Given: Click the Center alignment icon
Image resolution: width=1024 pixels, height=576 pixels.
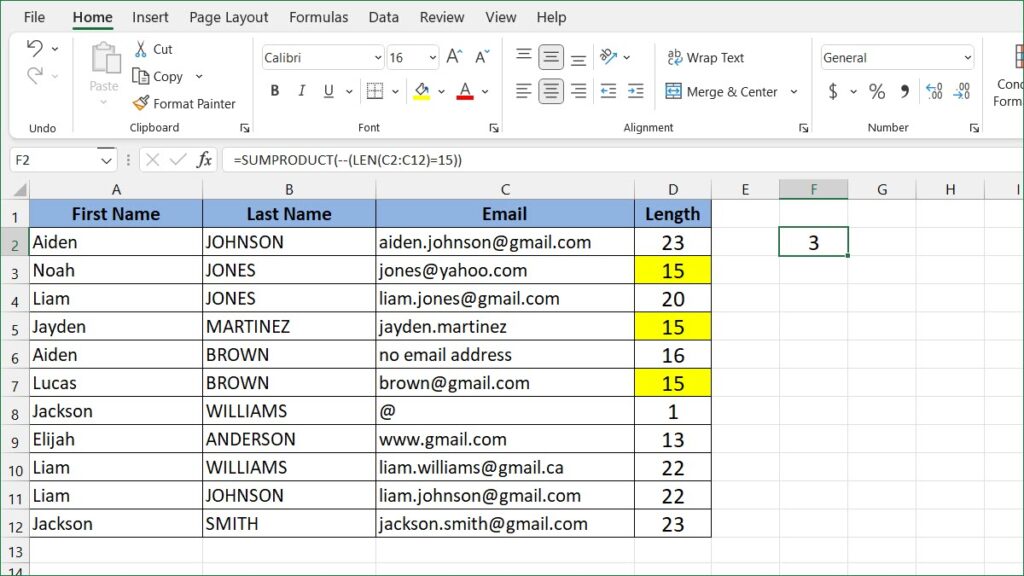Looking at the screenshot, I should (550, 91).
